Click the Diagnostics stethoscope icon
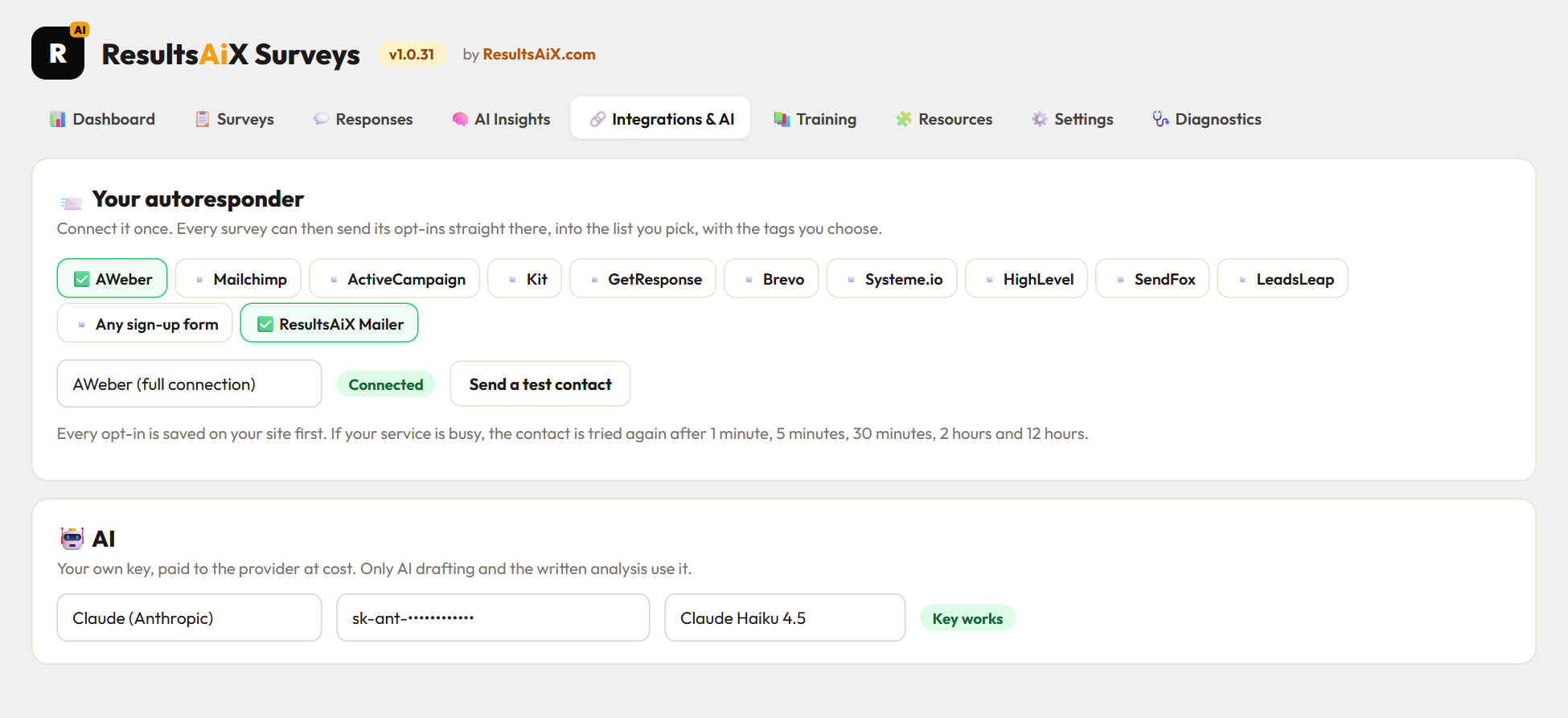1568x718 pixels. click(x=1160, y=119)
